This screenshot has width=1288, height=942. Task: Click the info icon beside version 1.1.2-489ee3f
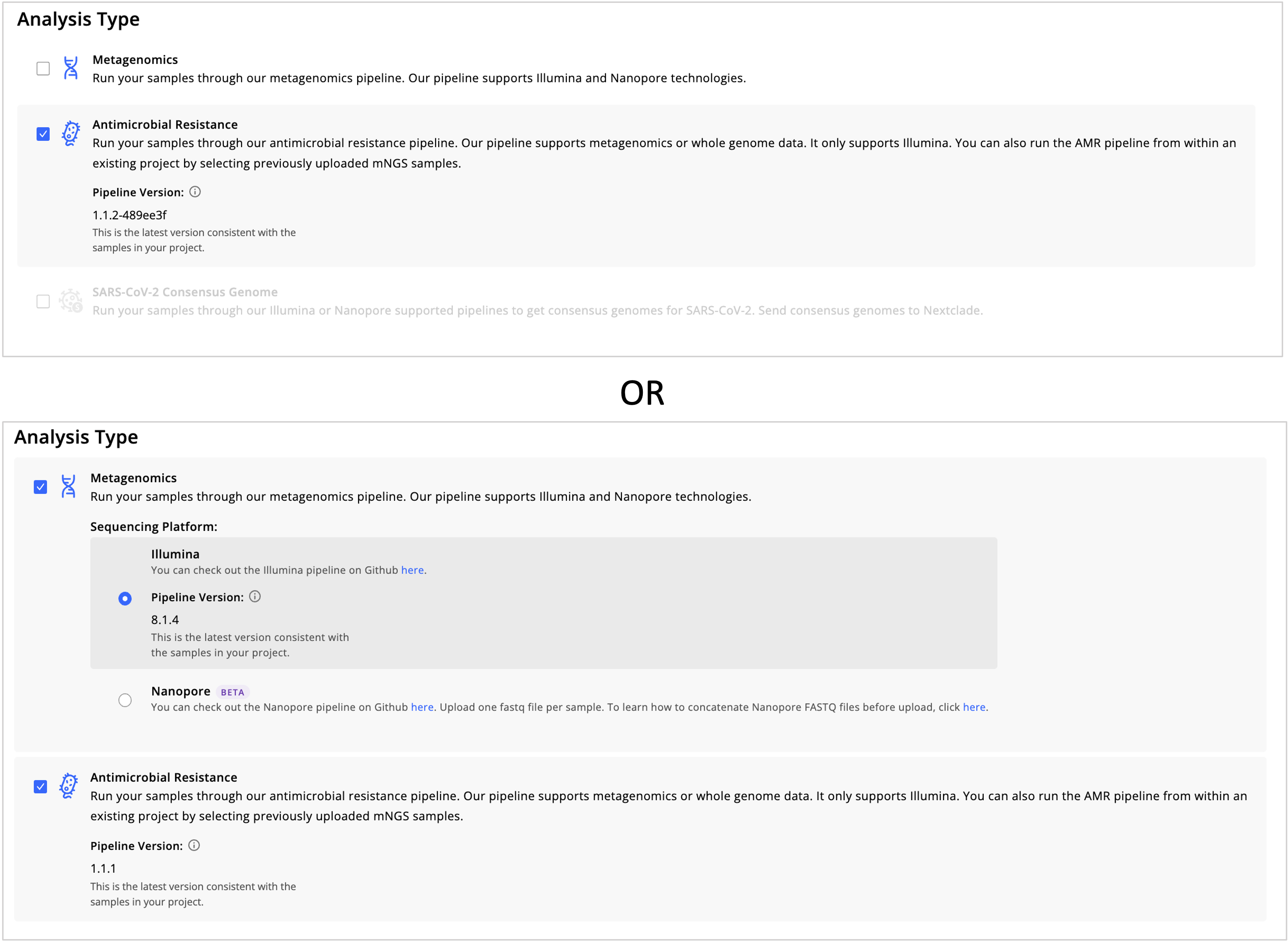click(195, 192)
